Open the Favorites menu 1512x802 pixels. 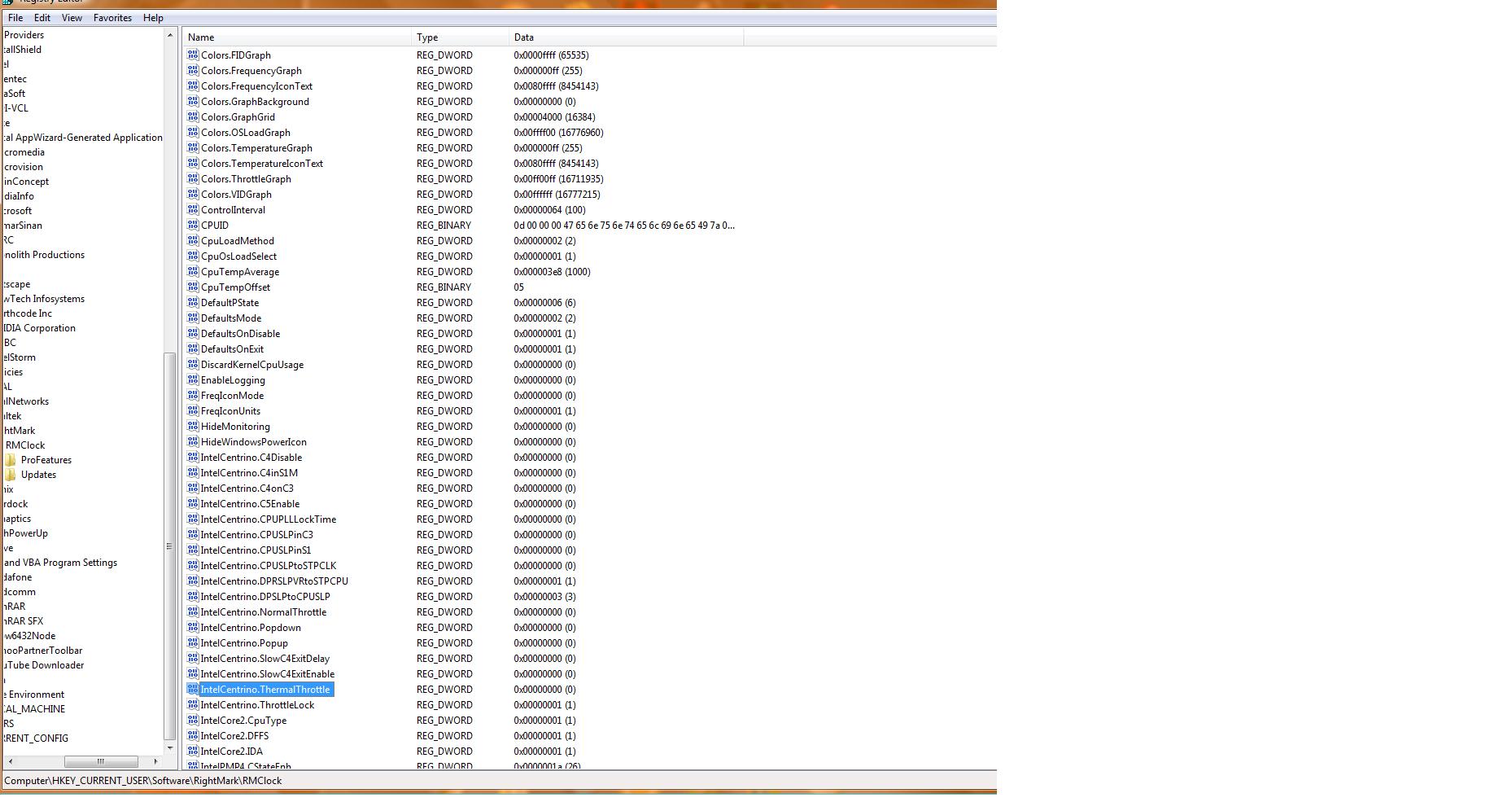coord(112,18)
